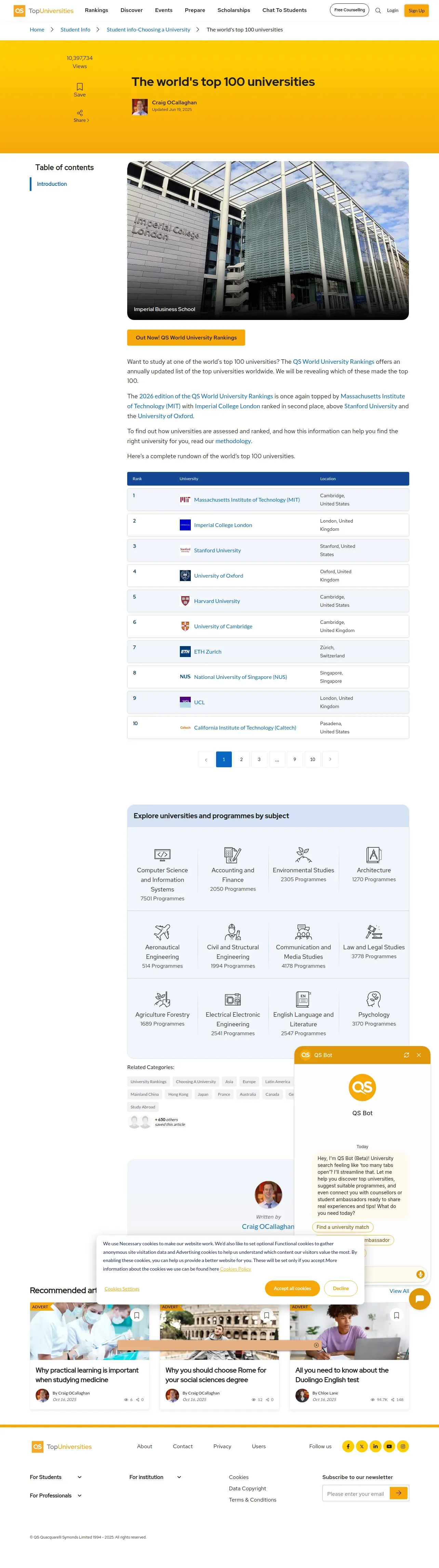The image size is (439, 1568).
Task: Go to previous page of rankings table
Action: (x=206, y=759)
